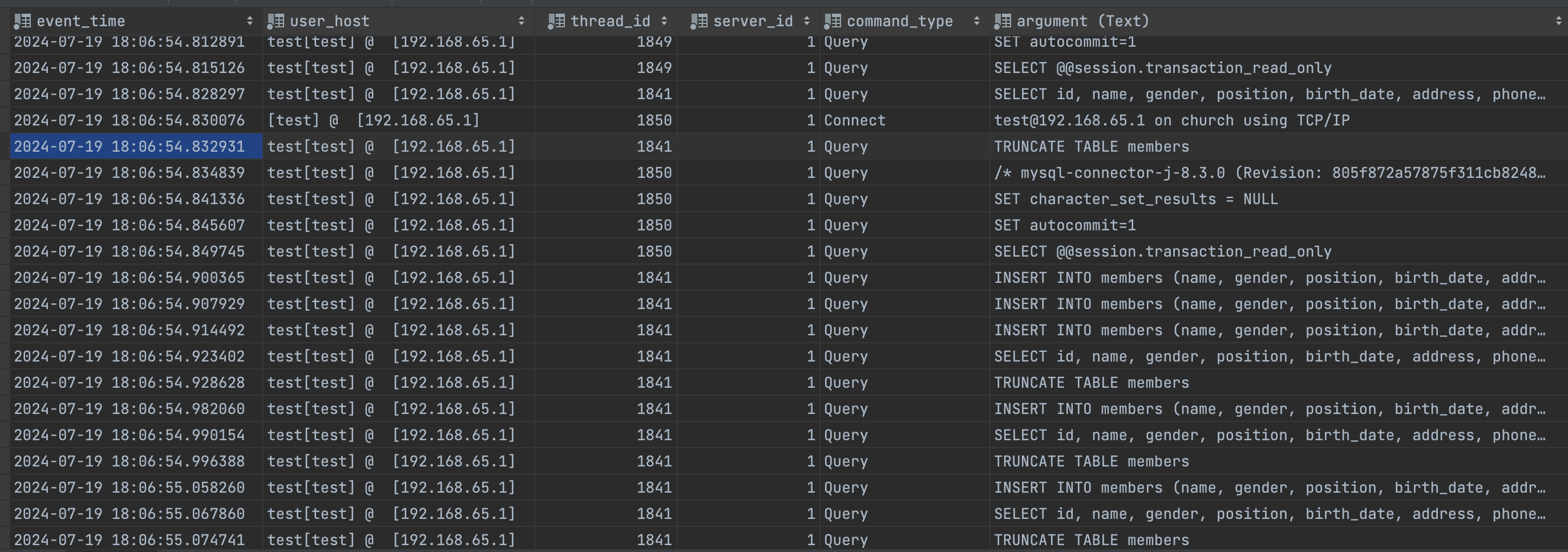The width and height of the screenshot is (1568, 552).
Task: Click event_time cell 18:06:54.830076
Action: [136, 120]
